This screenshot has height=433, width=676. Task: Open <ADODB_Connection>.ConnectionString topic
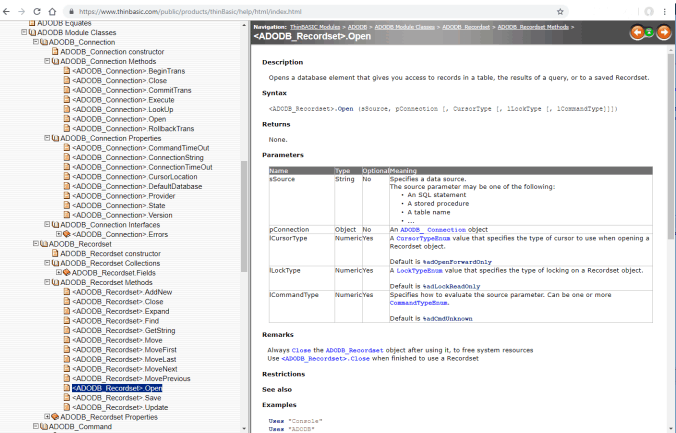pos(138,157)
